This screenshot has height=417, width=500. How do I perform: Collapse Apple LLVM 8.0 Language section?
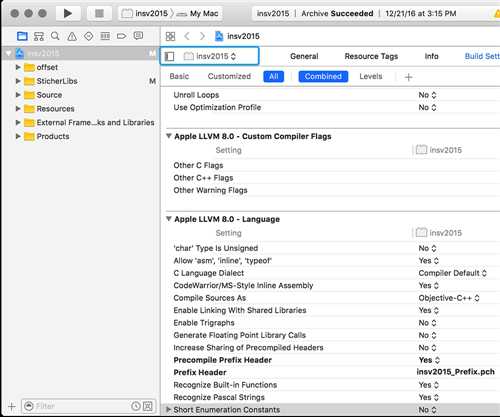coord(169,219)
